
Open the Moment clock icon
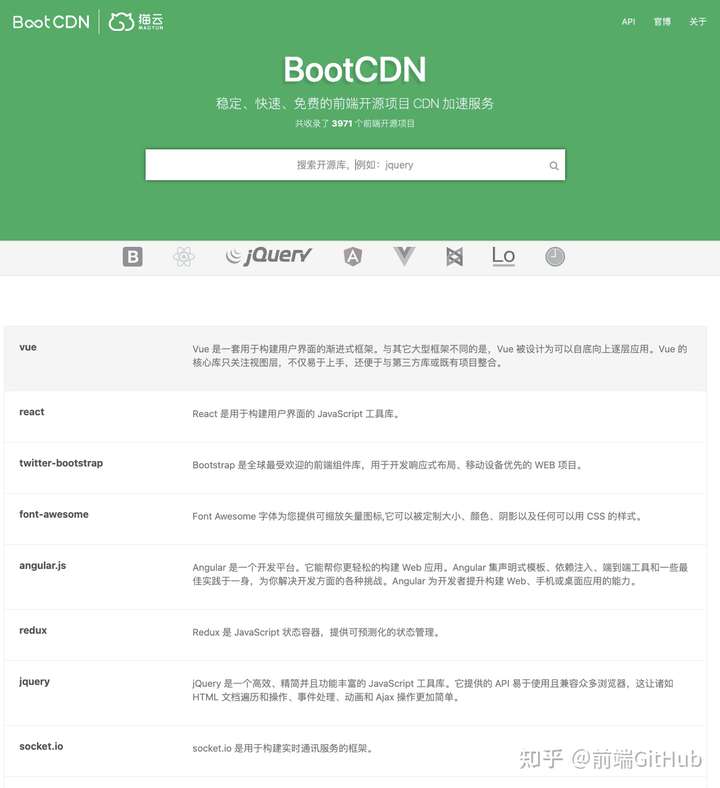point(555,257)
